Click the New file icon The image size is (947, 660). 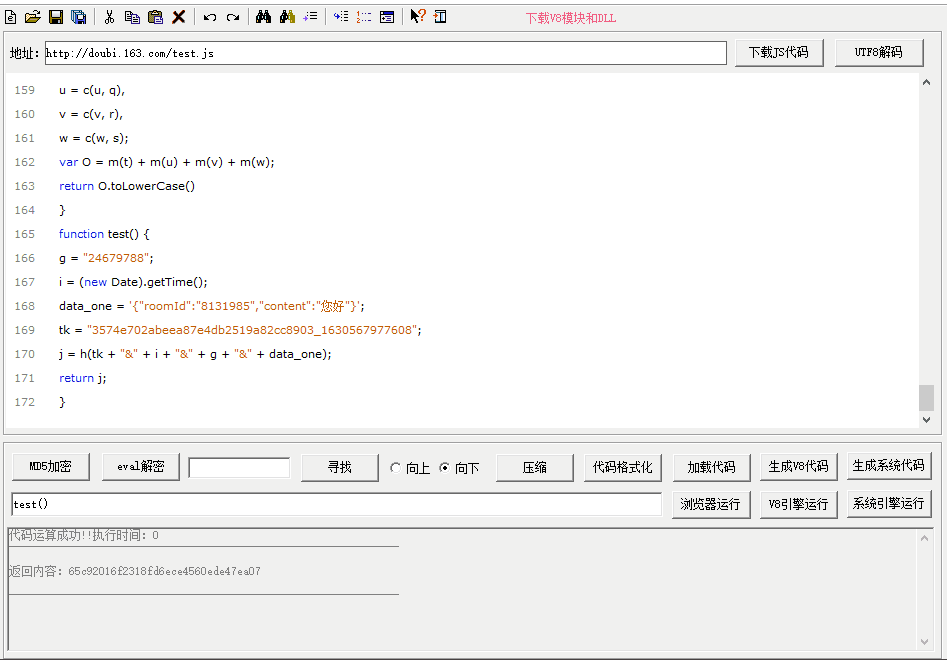click(x=11, y=17)
